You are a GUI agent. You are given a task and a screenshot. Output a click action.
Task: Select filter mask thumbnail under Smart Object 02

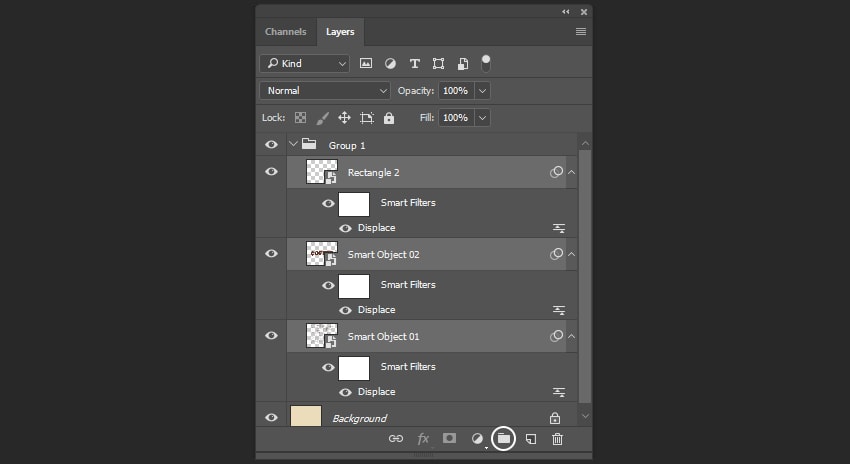coord(354,286)
